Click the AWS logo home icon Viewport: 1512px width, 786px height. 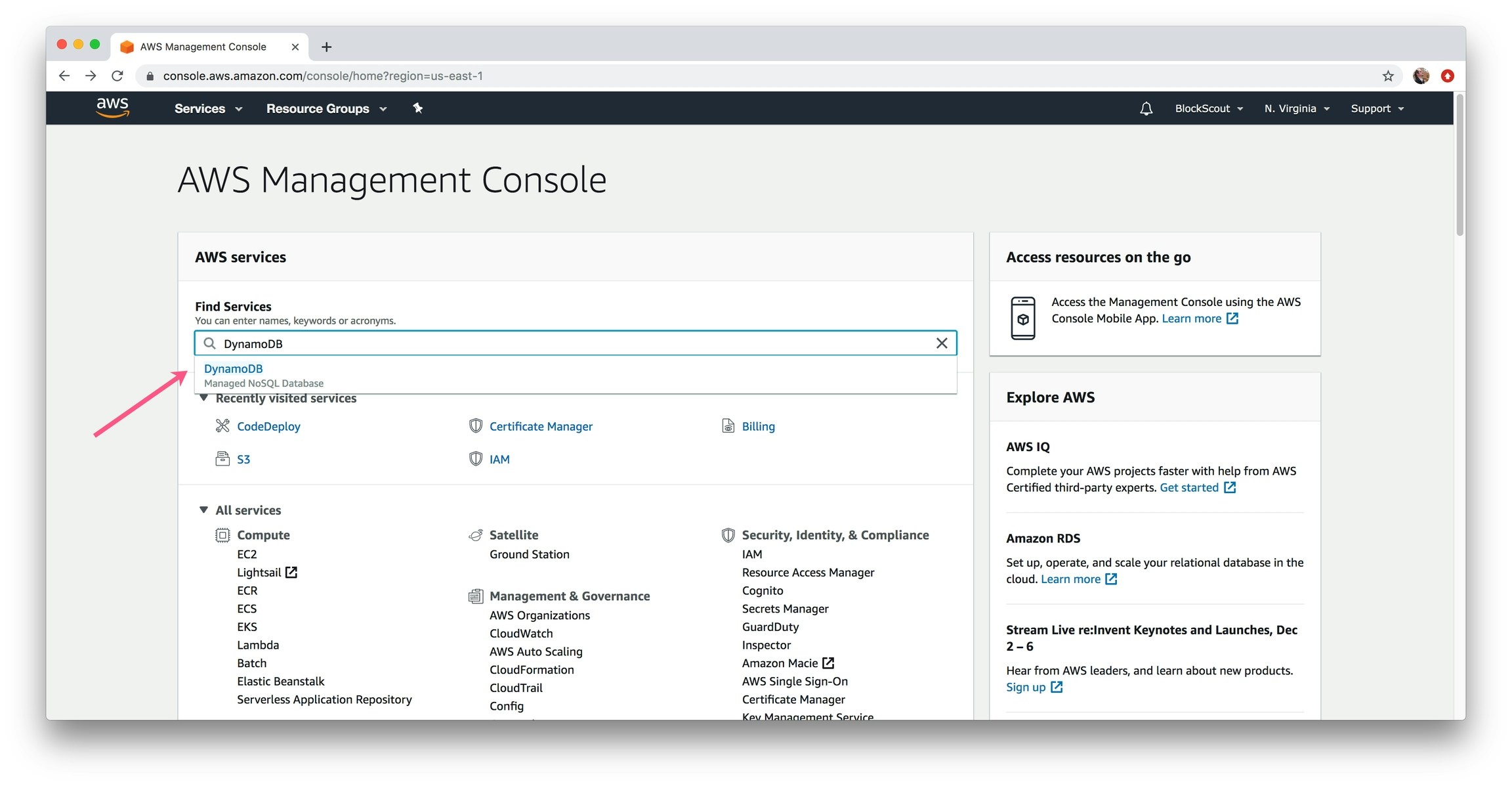click(x=112, y=108)
